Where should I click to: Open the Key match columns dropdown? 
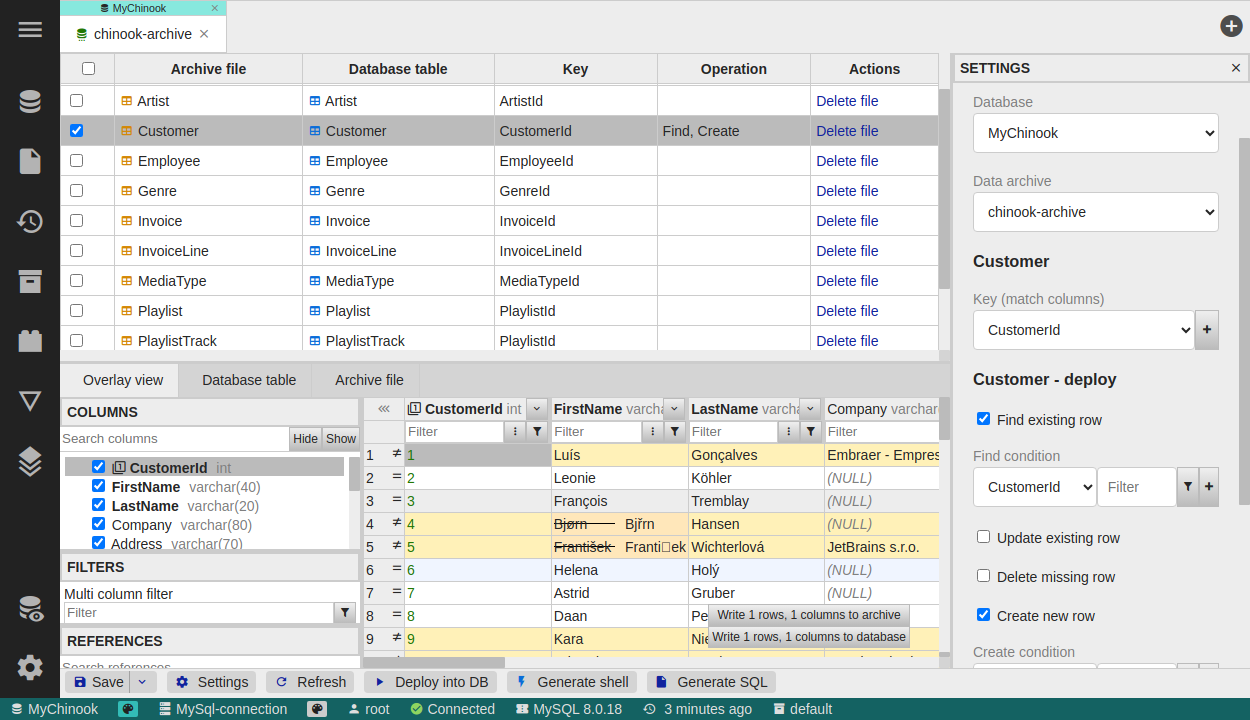pos(1084,330)
